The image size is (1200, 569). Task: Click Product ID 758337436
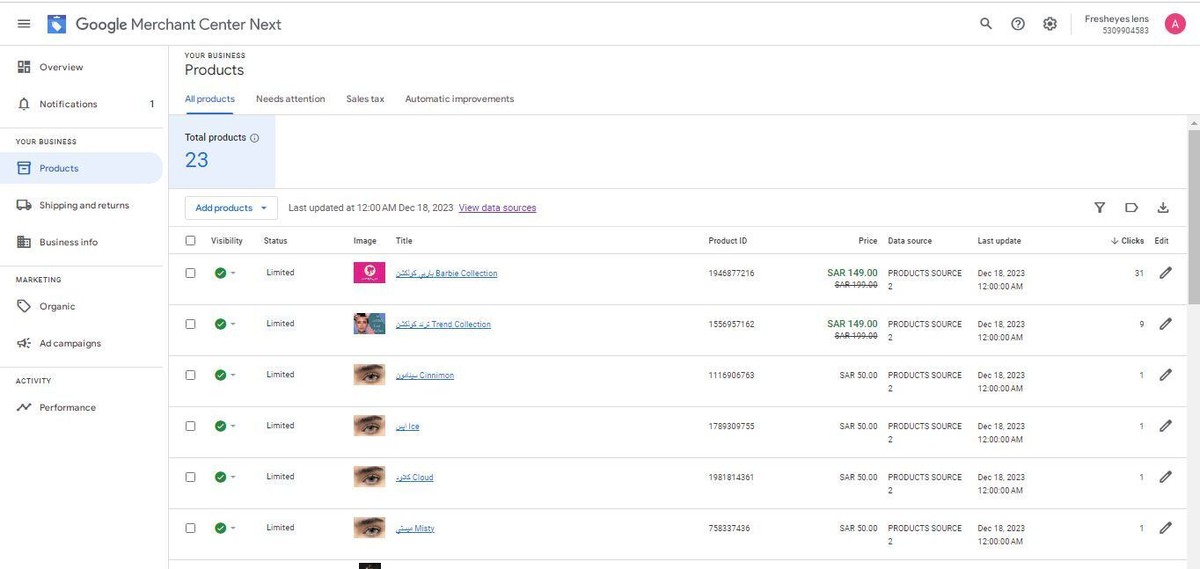point(729,528)
